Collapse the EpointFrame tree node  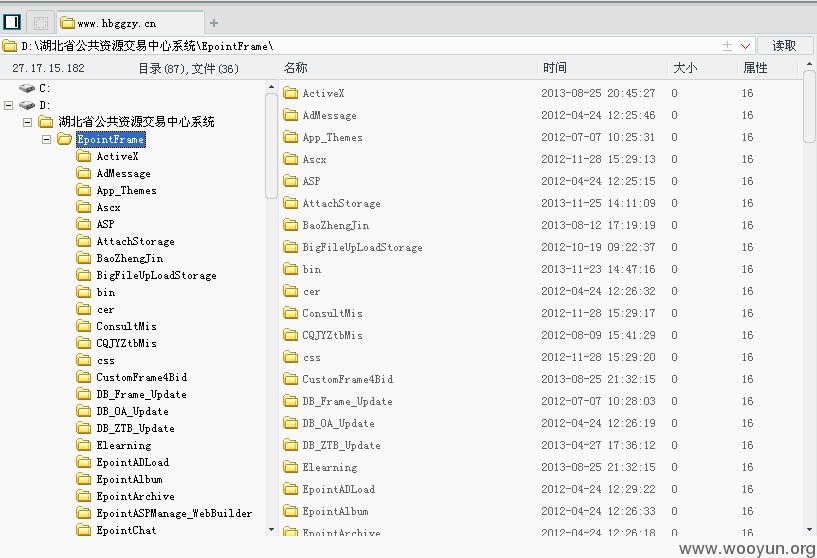pos(46,140)
